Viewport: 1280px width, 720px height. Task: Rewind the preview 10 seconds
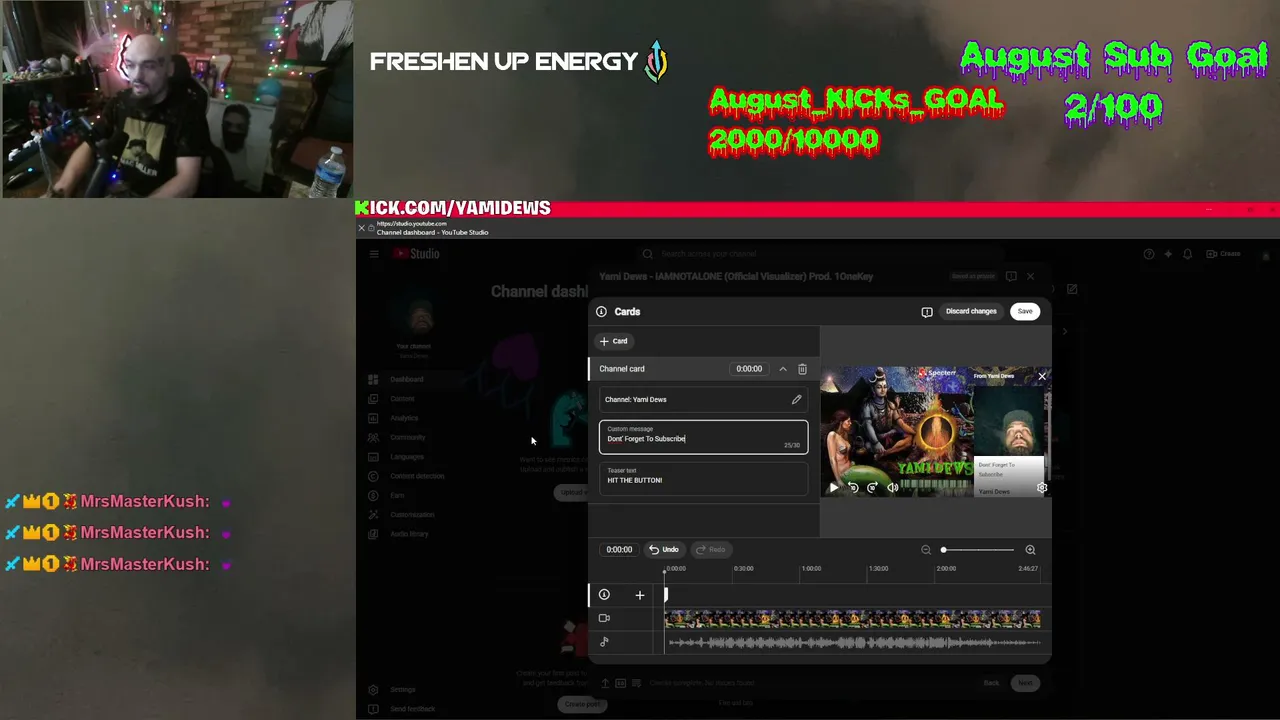(853, 488)
